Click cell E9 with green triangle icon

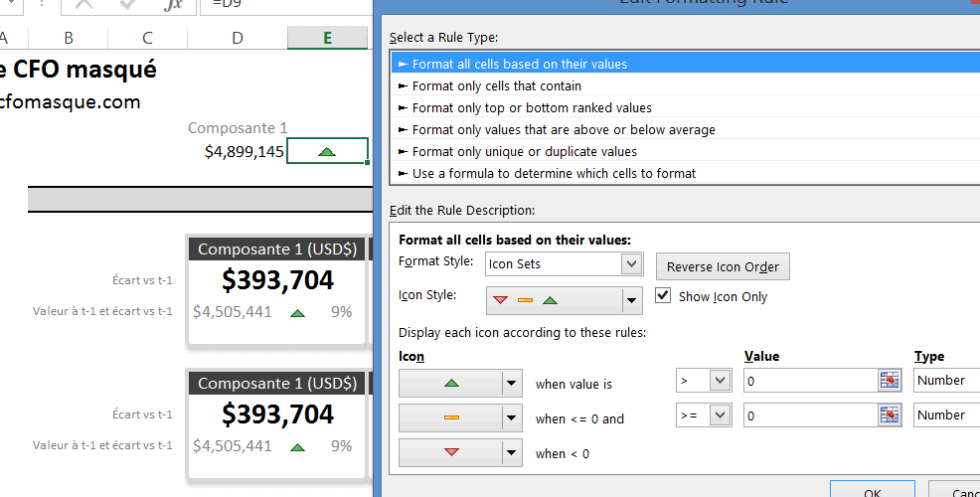click(328, 151)
